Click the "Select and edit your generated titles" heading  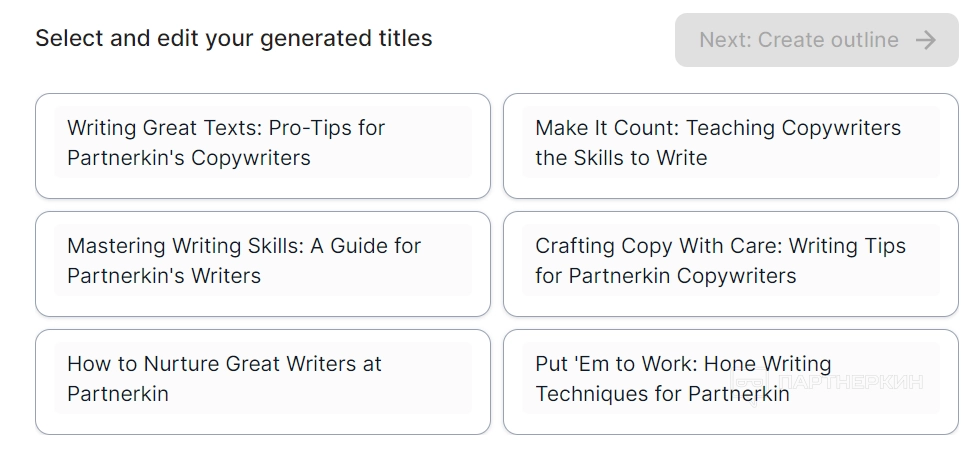[234, 39]
